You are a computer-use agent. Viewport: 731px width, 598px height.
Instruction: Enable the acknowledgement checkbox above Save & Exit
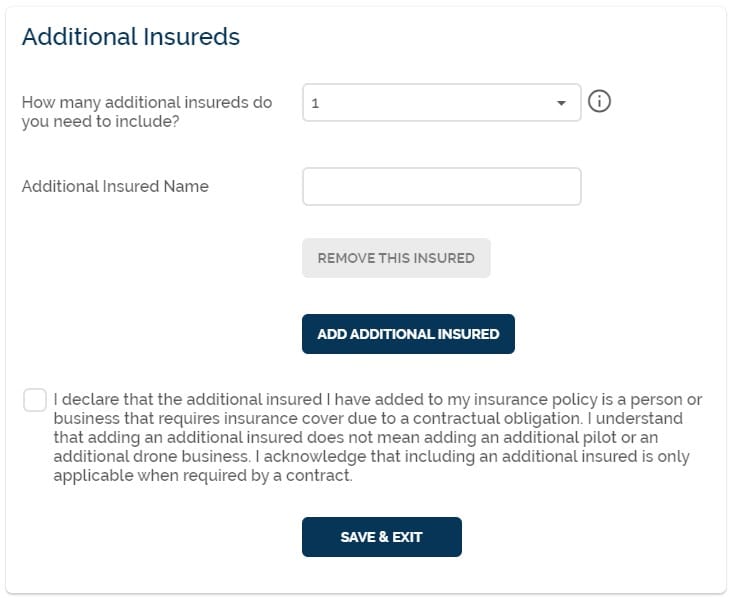pos(35,400)
